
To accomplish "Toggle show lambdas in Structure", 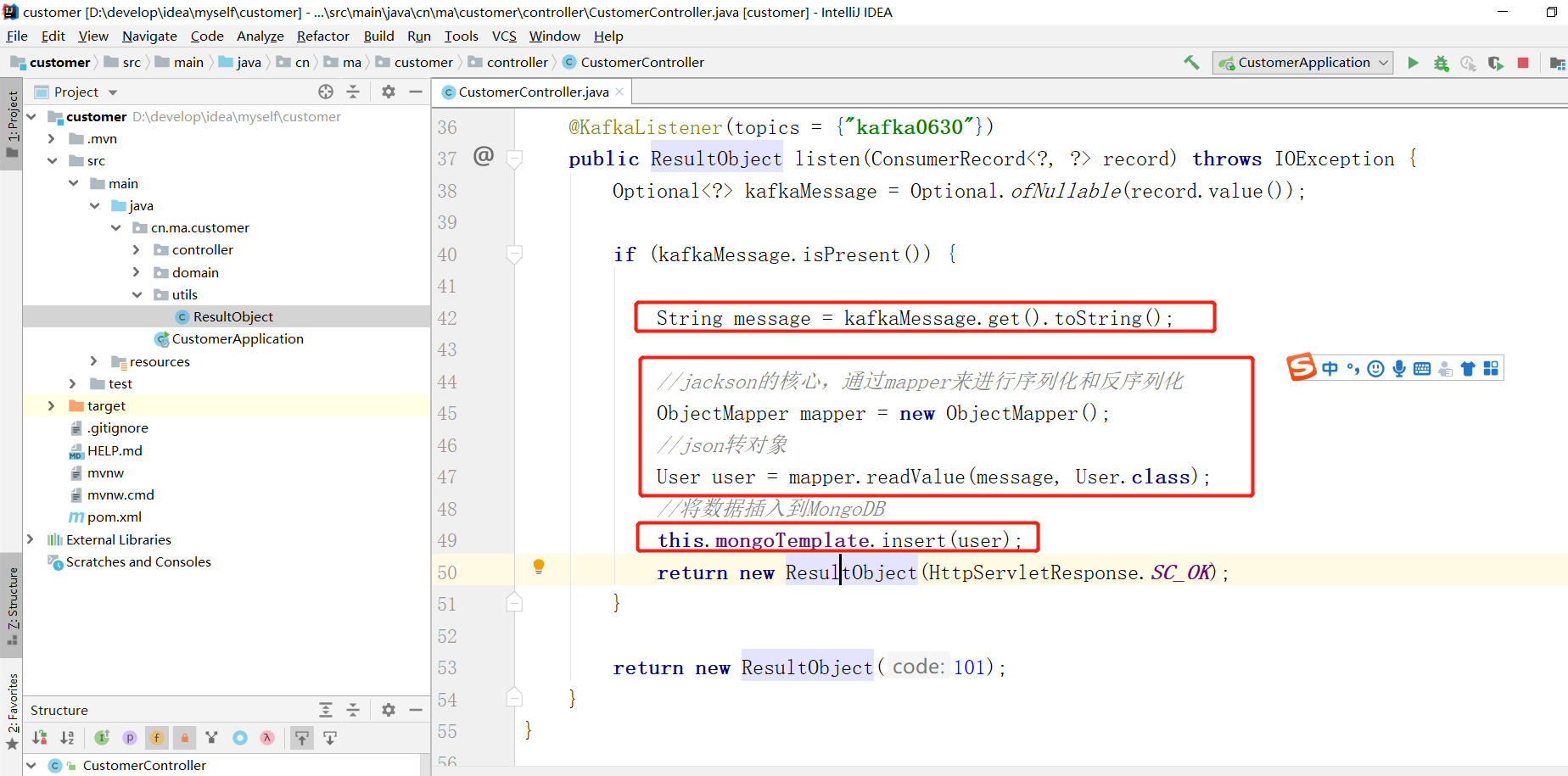I will pos(267,738).
